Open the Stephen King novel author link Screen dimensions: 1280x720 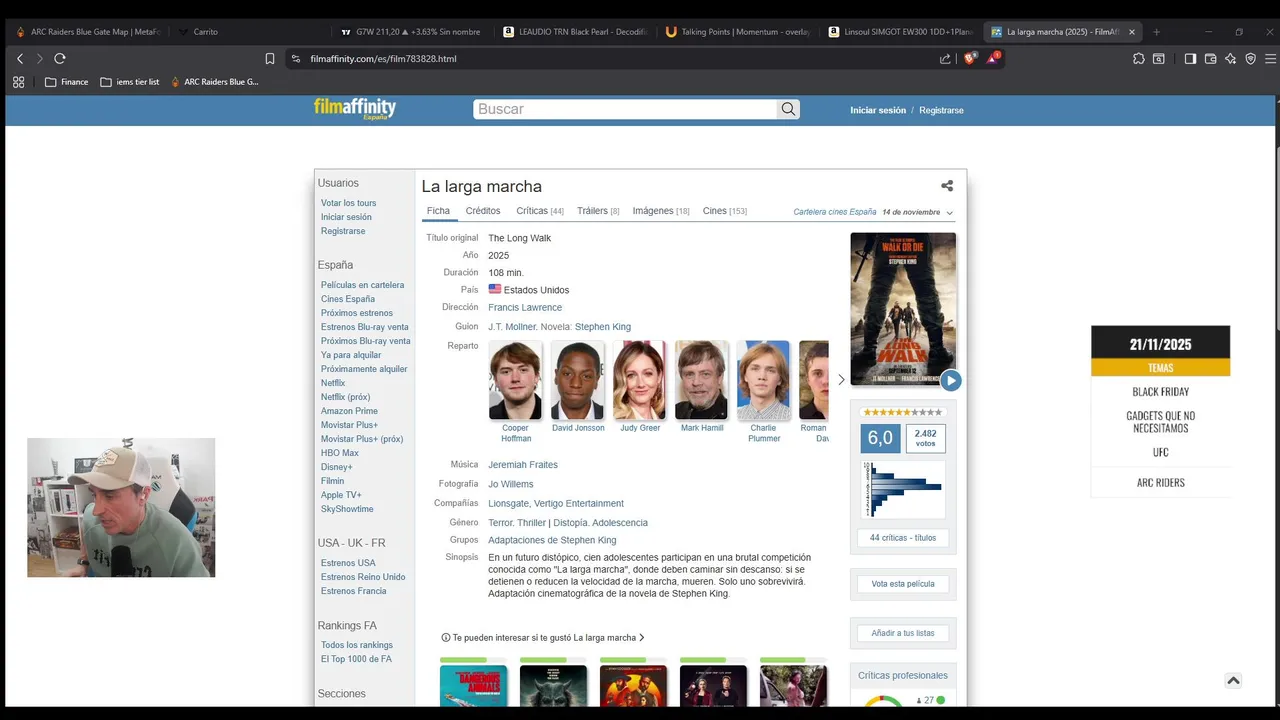coord(602,327)
